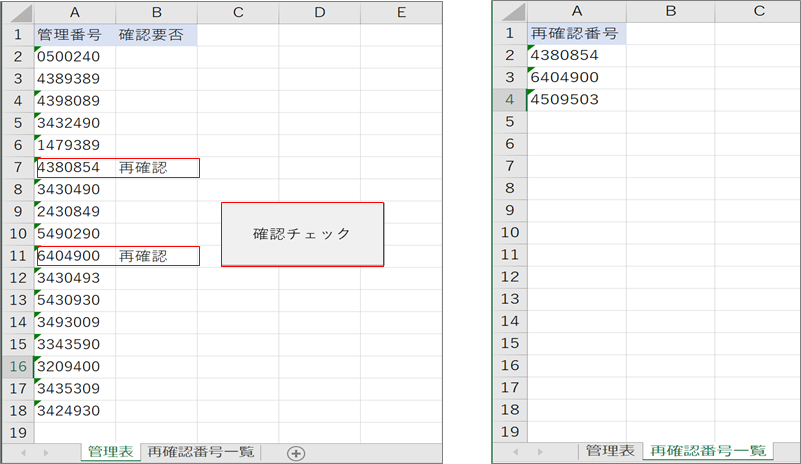Select 再確認 cell beside 4380854
801x464 pixels.
156,168
